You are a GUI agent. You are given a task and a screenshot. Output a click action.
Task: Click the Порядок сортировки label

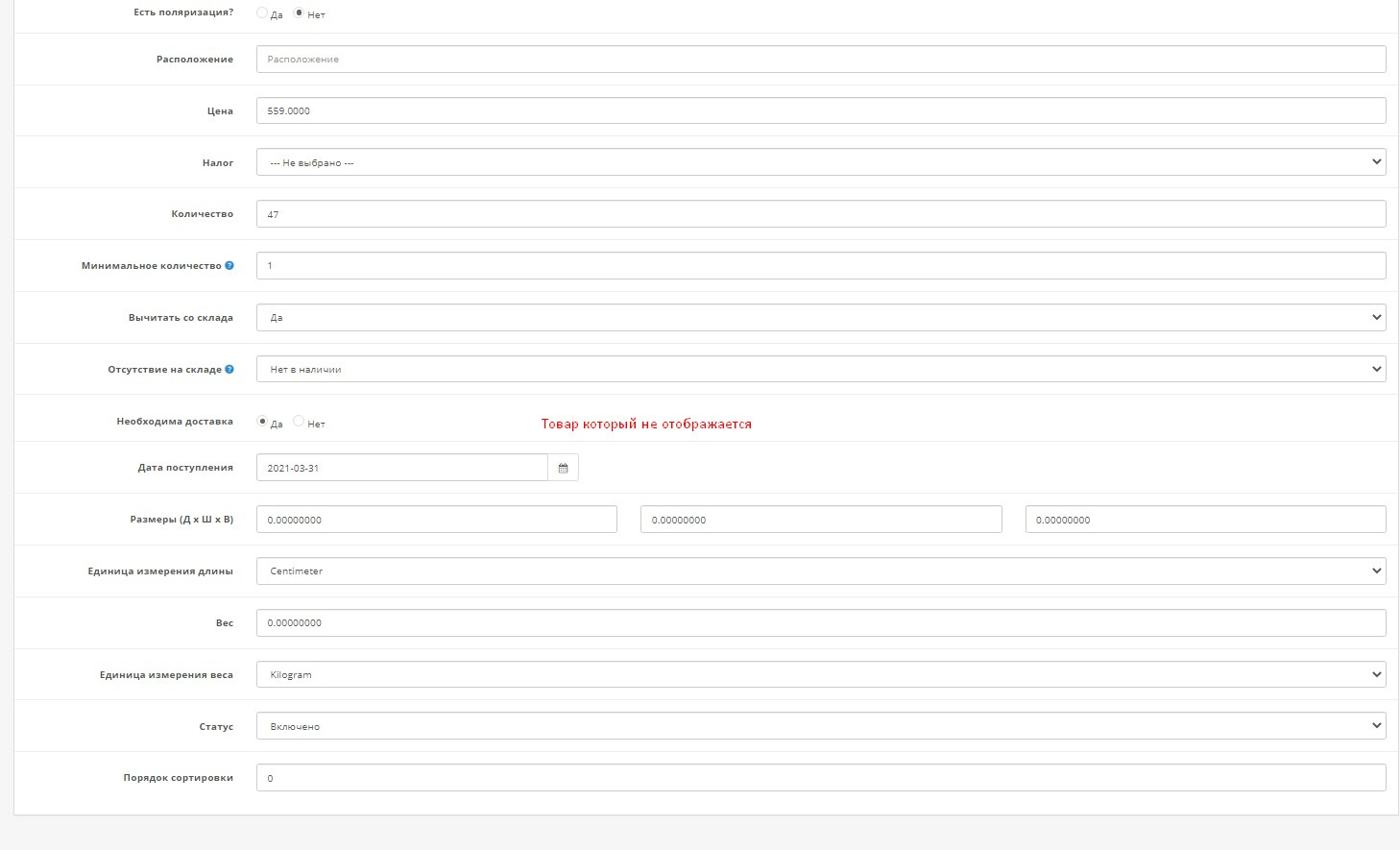[x=178, y=778]
